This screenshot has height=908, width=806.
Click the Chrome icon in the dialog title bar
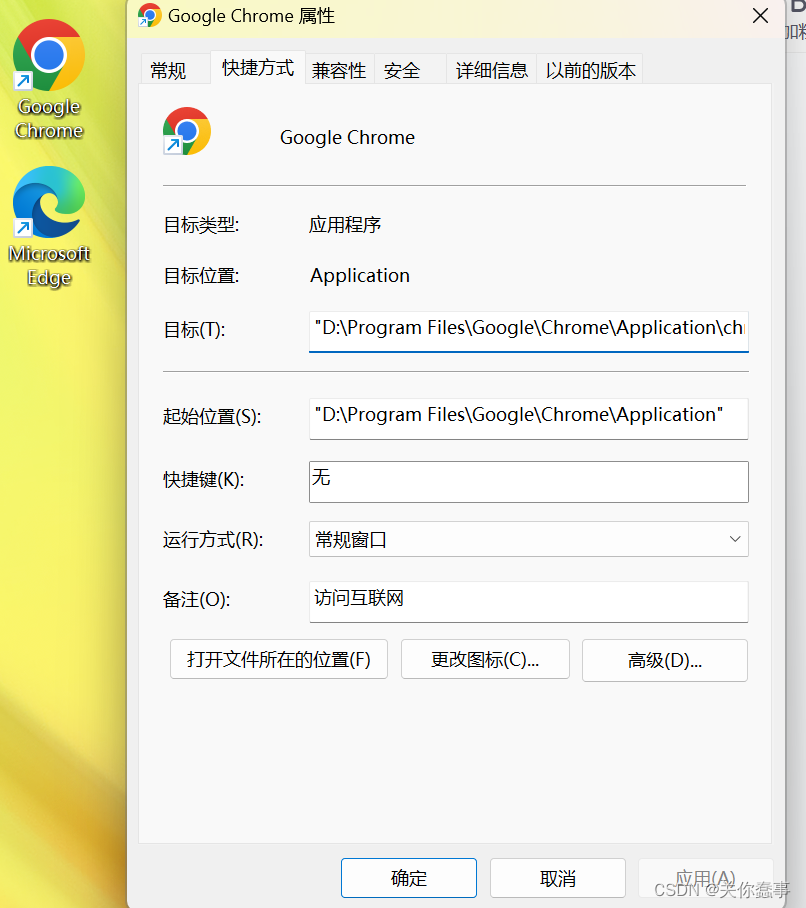click(149, 16)
